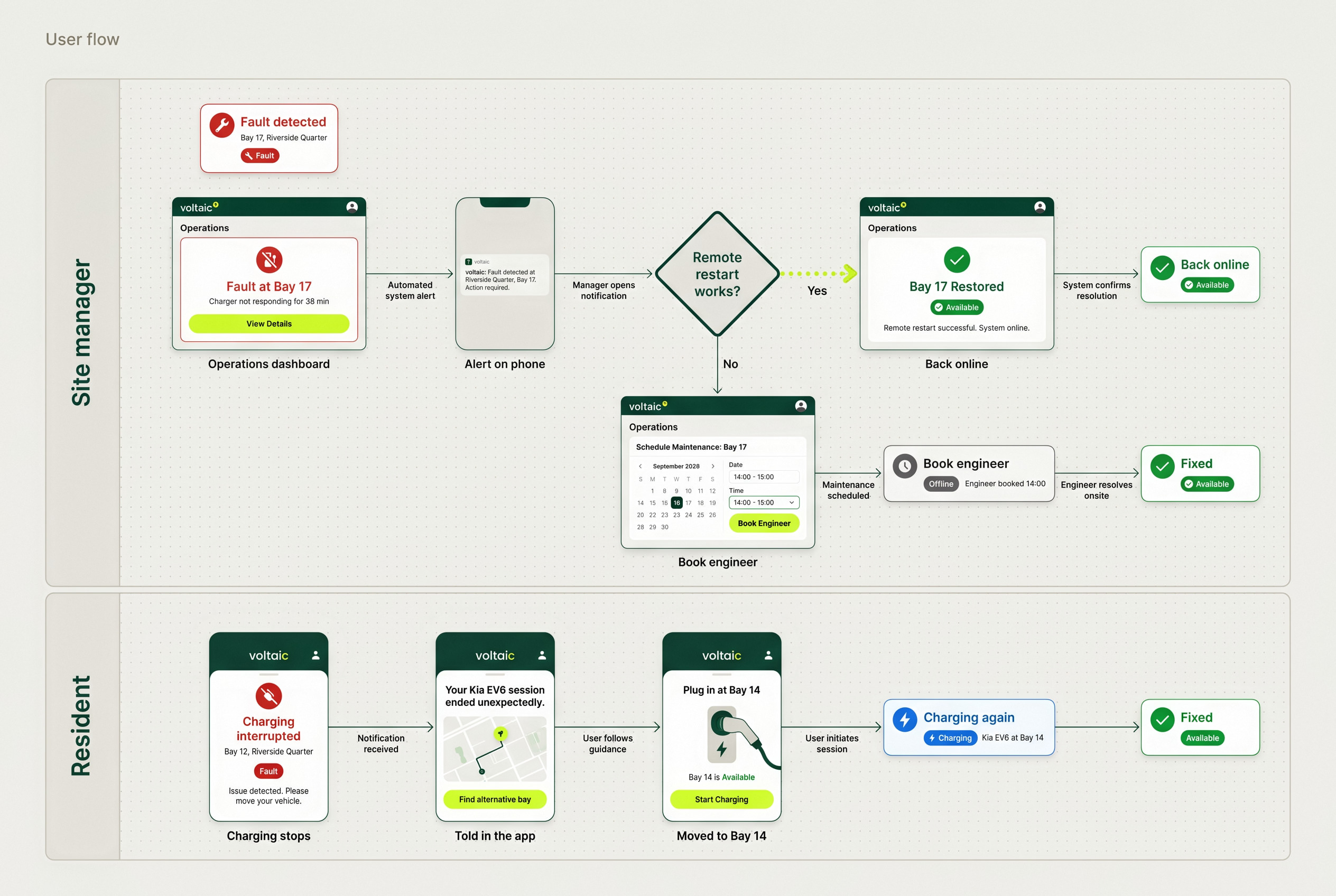Screen dimensions: 1336x896
Task: Click the red wrench icon in Fault detected card
Action: point(222,126)
